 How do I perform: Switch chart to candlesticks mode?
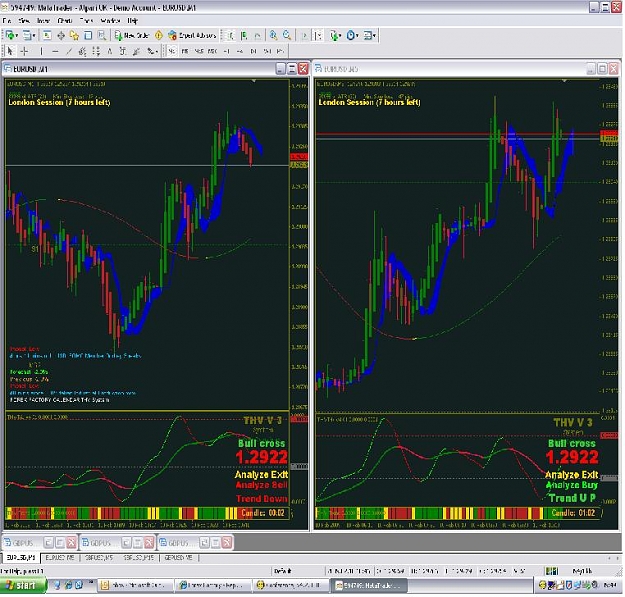(x=244, y=35)
